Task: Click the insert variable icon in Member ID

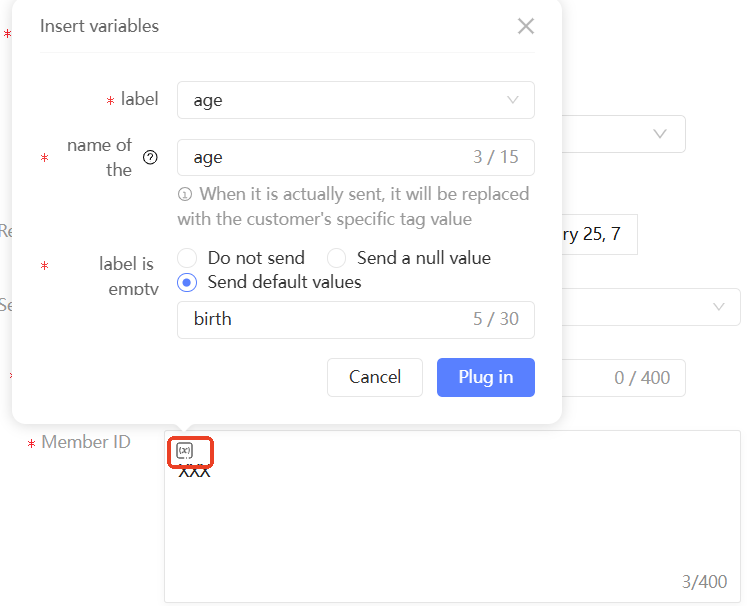Action: [184, 451]
